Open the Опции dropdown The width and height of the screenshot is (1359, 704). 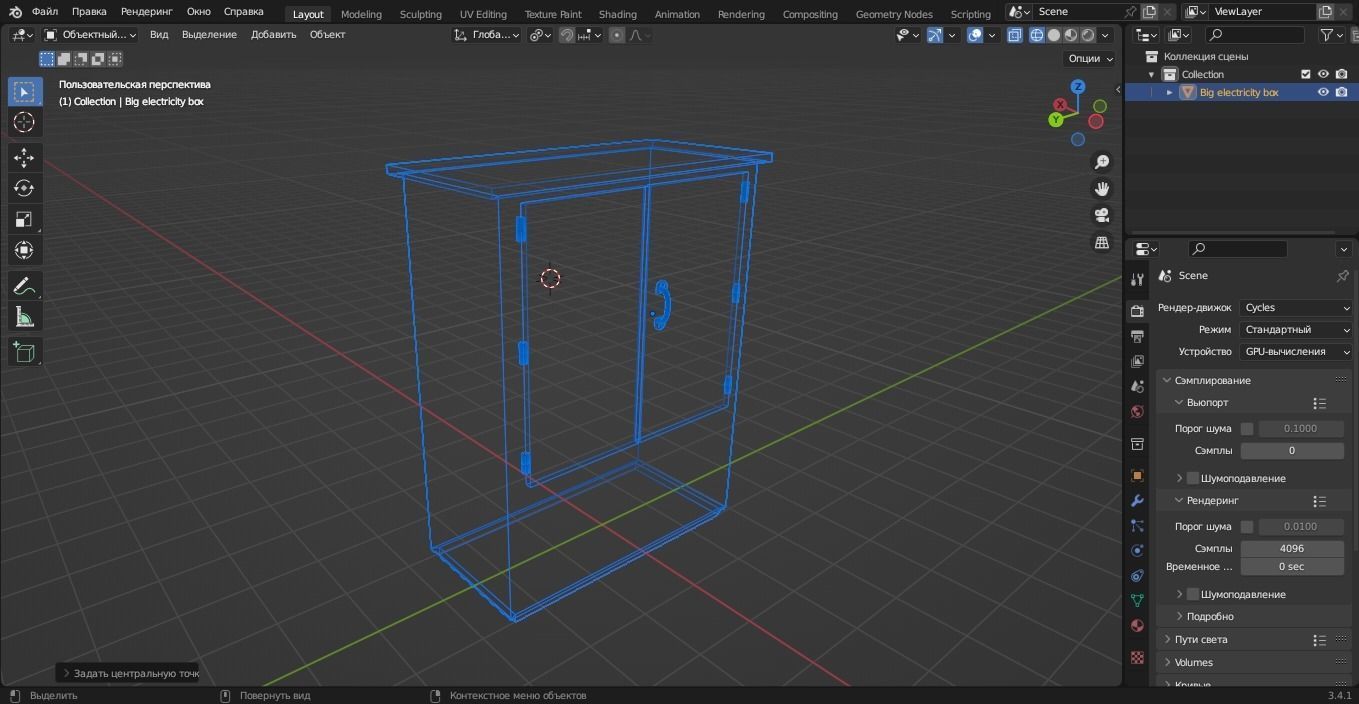(1090, 58)
